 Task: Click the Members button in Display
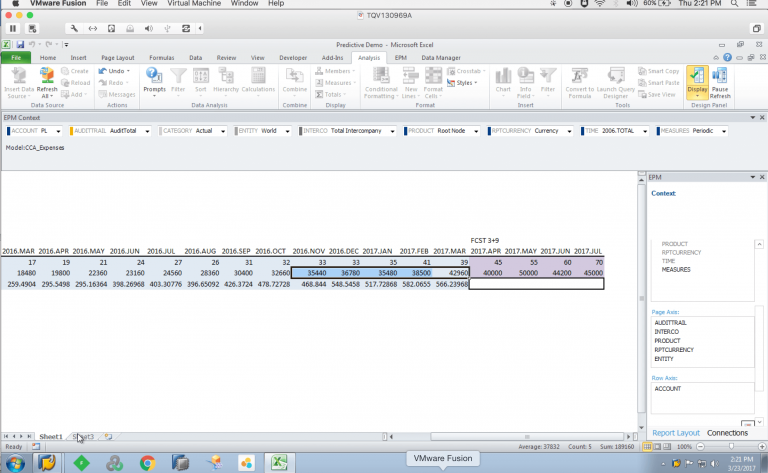point(335,71)
